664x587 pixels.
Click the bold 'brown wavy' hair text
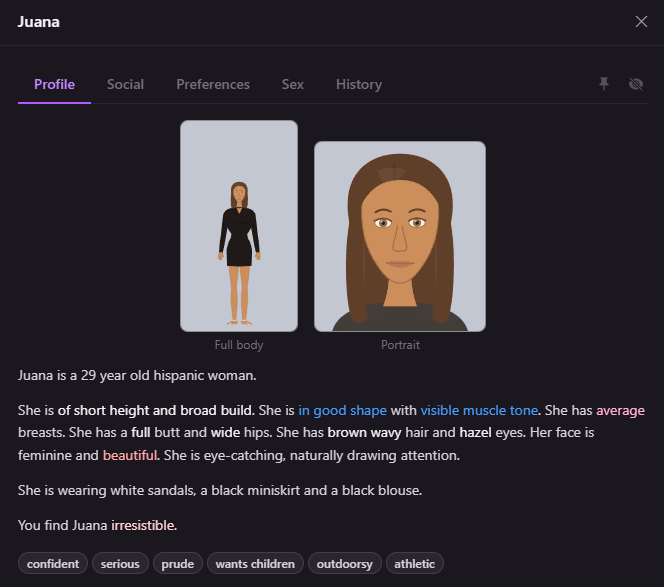(x=364, y=432)
